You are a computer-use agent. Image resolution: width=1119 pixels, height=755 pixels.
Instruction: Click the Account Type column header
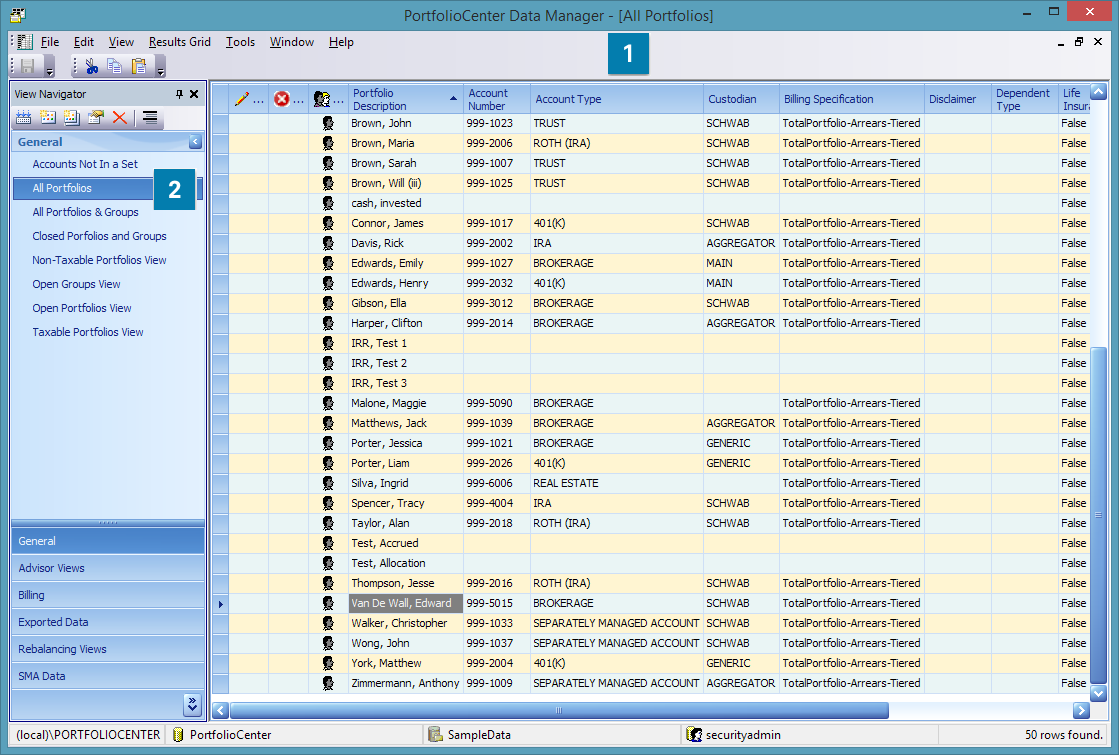coord(617,99)
